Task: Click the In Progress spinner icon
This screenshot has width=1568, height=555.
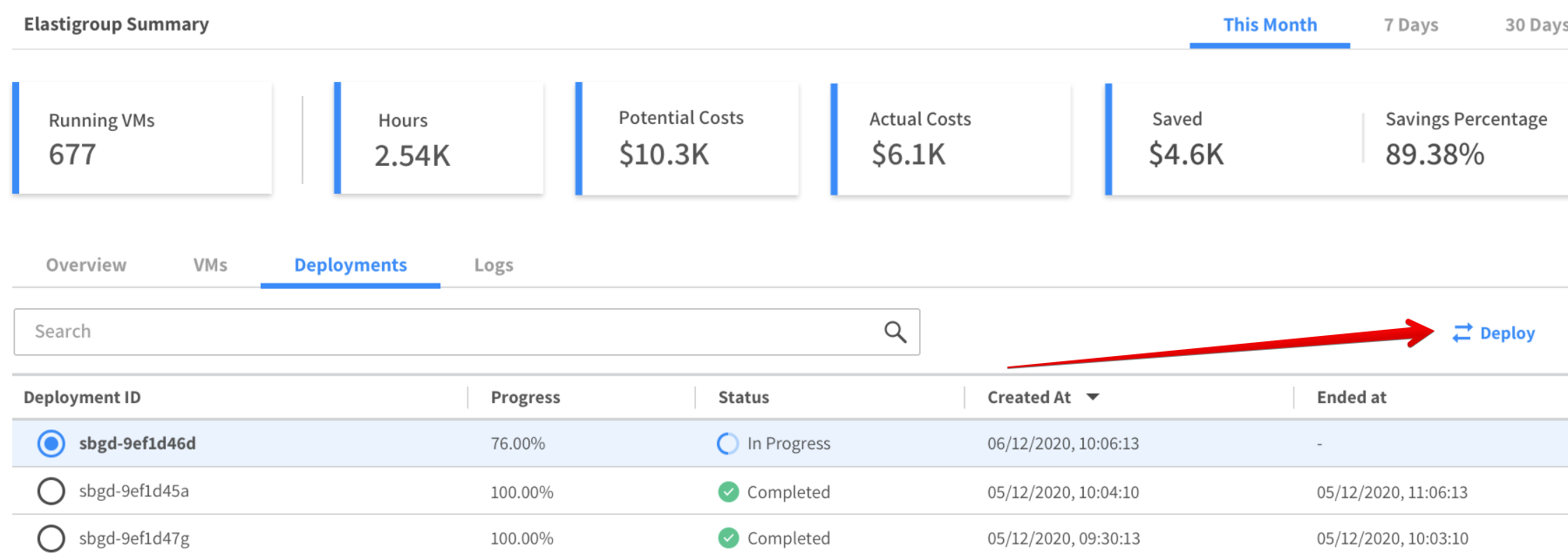Action: [727, 444]
